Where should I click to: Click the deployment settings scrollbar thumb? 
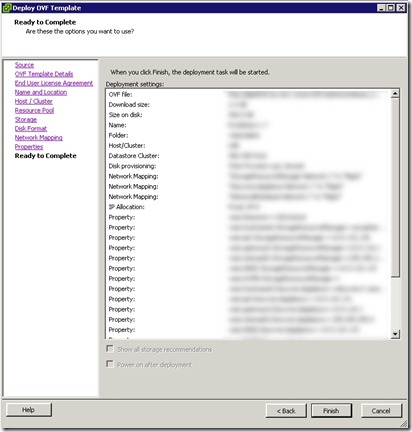coord(395,187)
